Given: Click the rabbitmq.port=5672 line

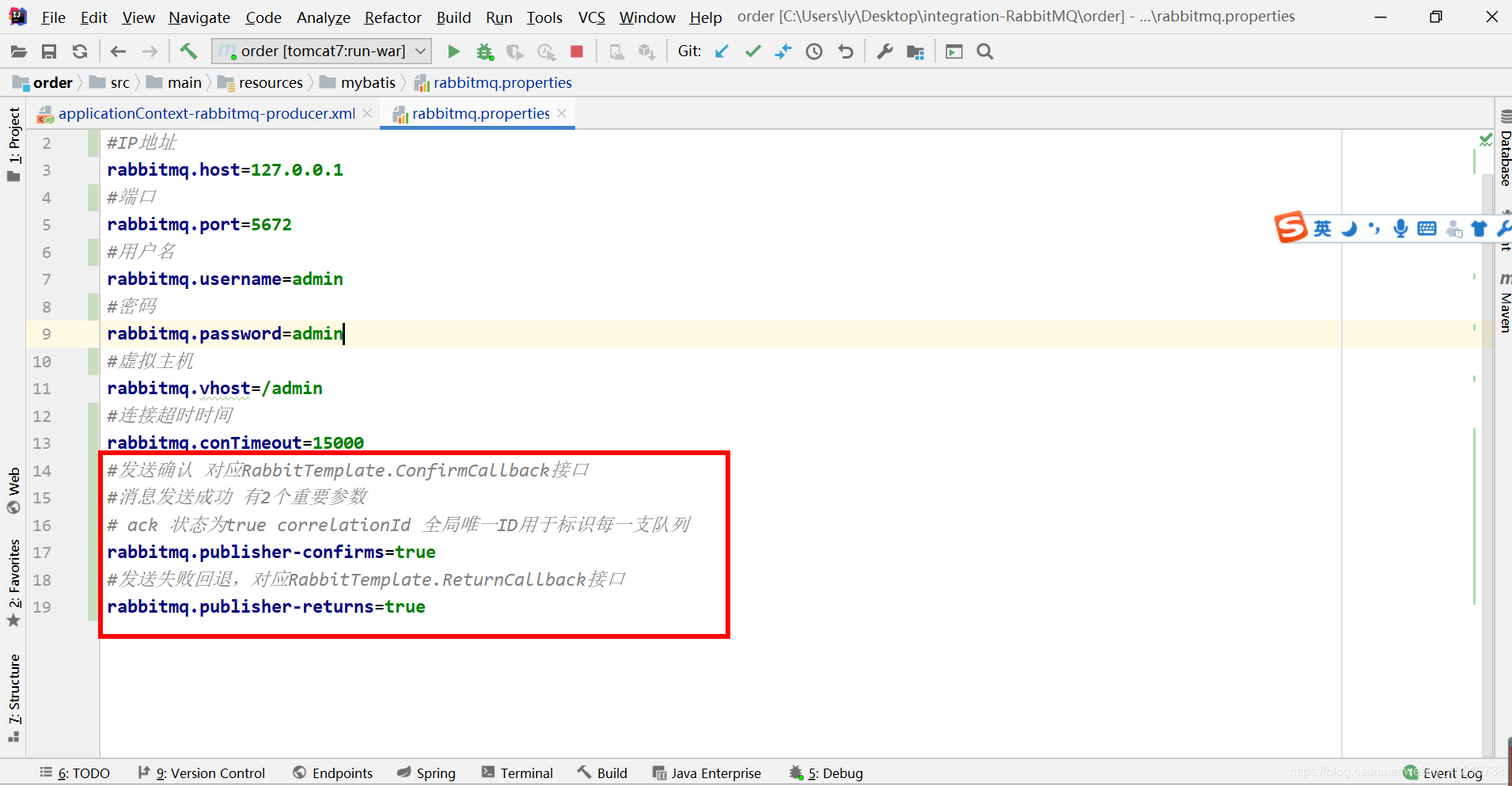Looking at the screenshot, I should tap(199, 225).
